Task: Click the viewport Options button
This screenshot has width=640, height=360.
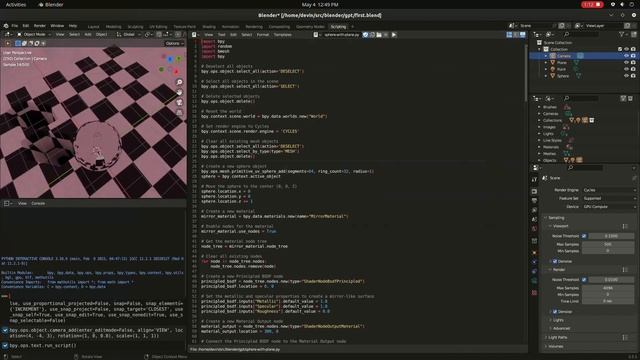Action: tap(174, 43)
